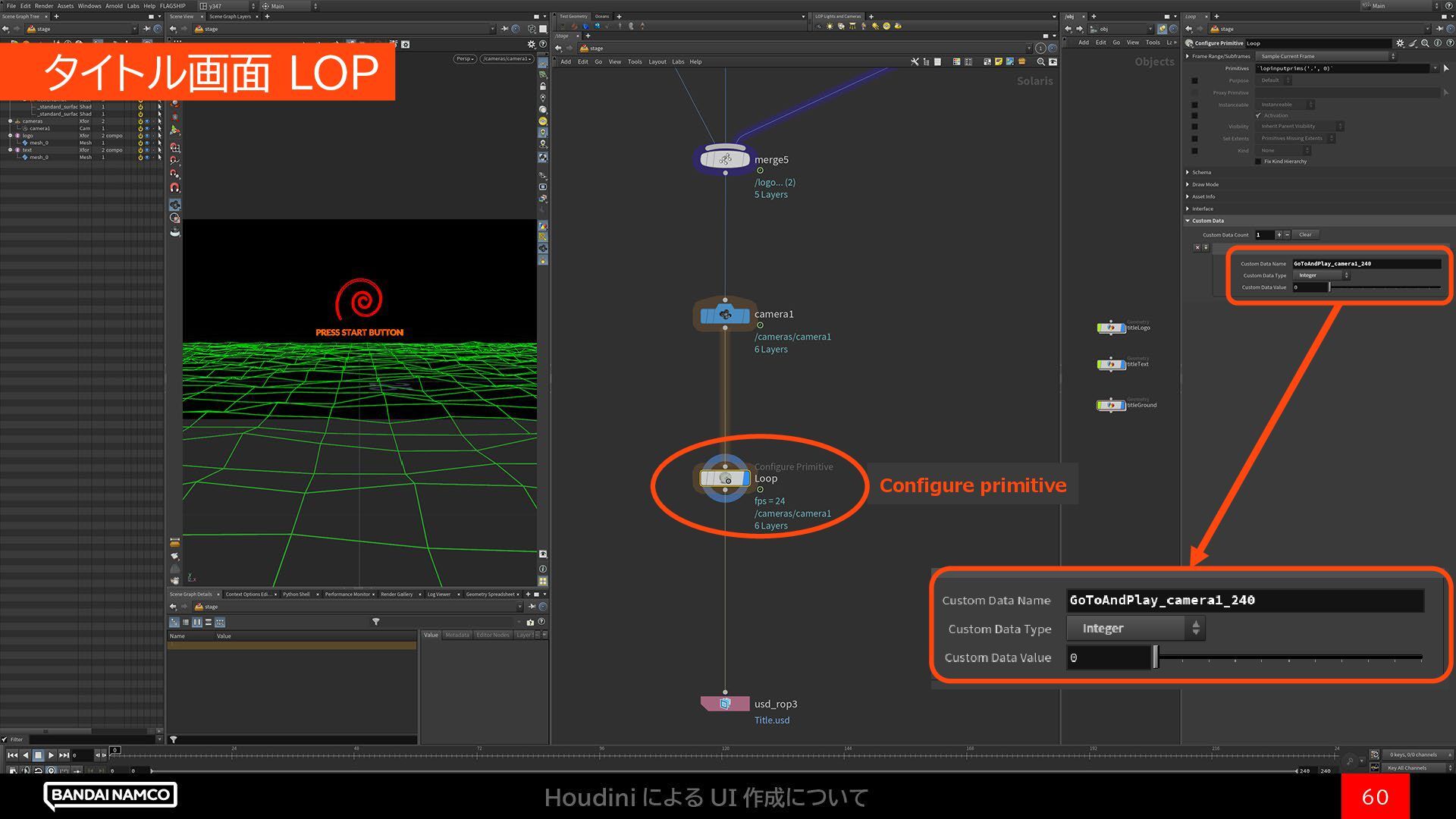The image size is (1456, 819).
Task: Collapse the Custom Data section
Action: tap(1207, 221)
